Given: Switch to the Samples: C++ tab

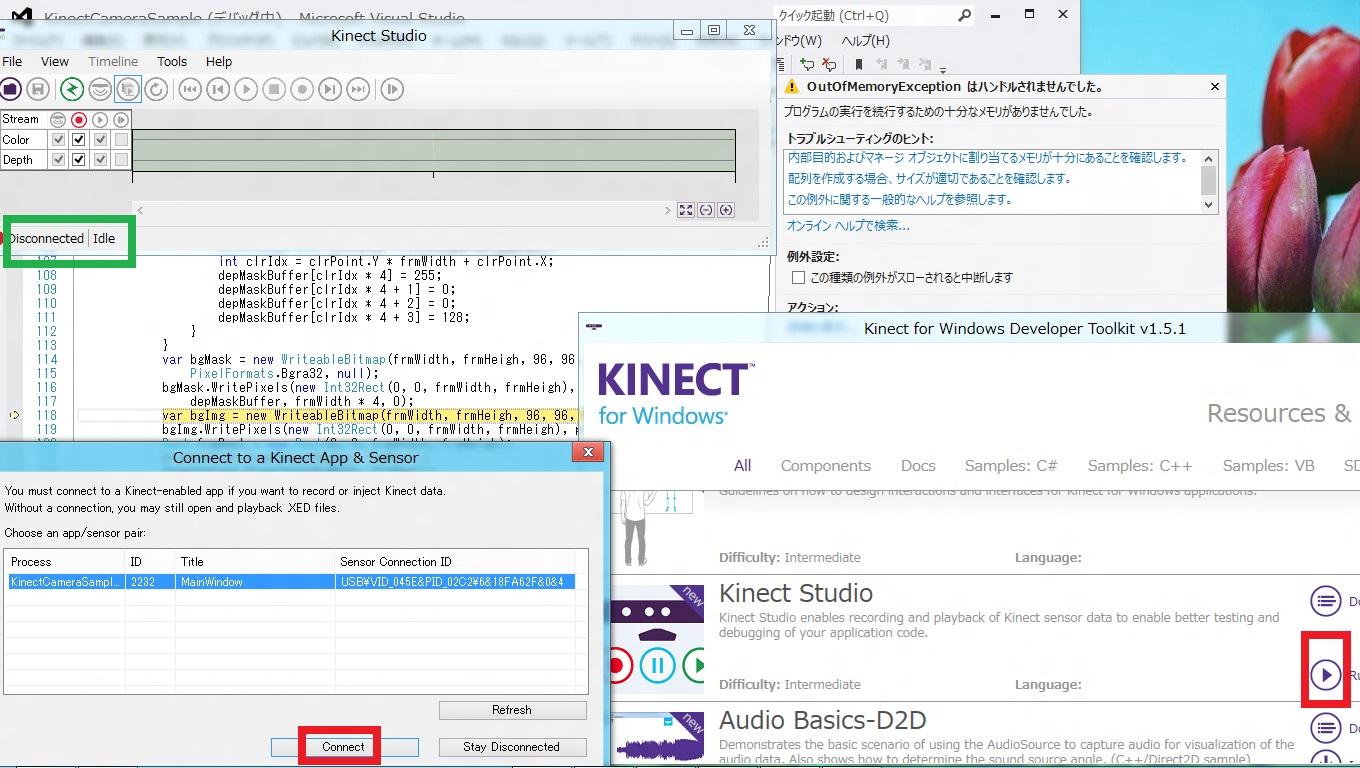Looking at the screenshot, I should [1140, 465].
